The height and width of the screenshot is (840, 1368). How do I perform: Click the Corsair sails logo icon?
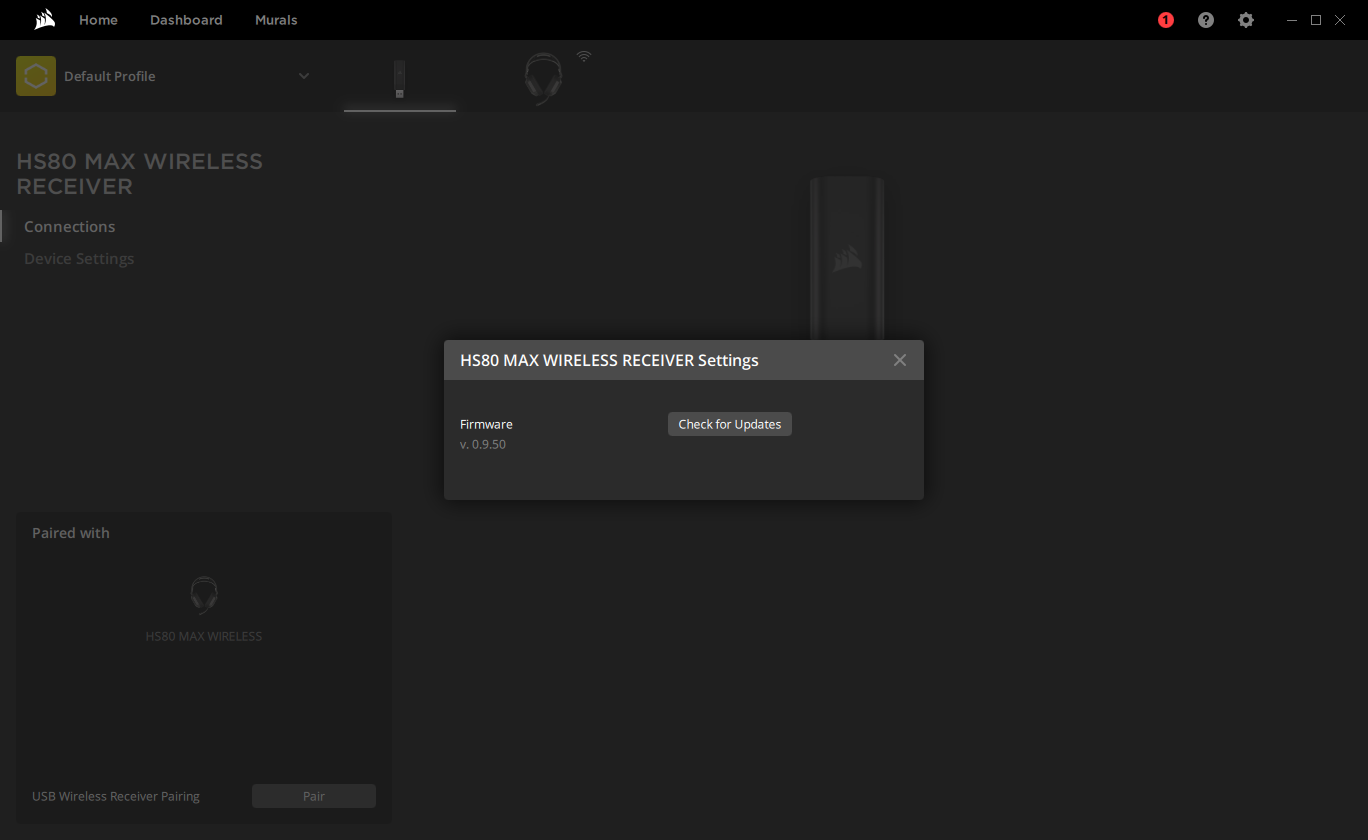pyautogui.click(x=43, y=19)
